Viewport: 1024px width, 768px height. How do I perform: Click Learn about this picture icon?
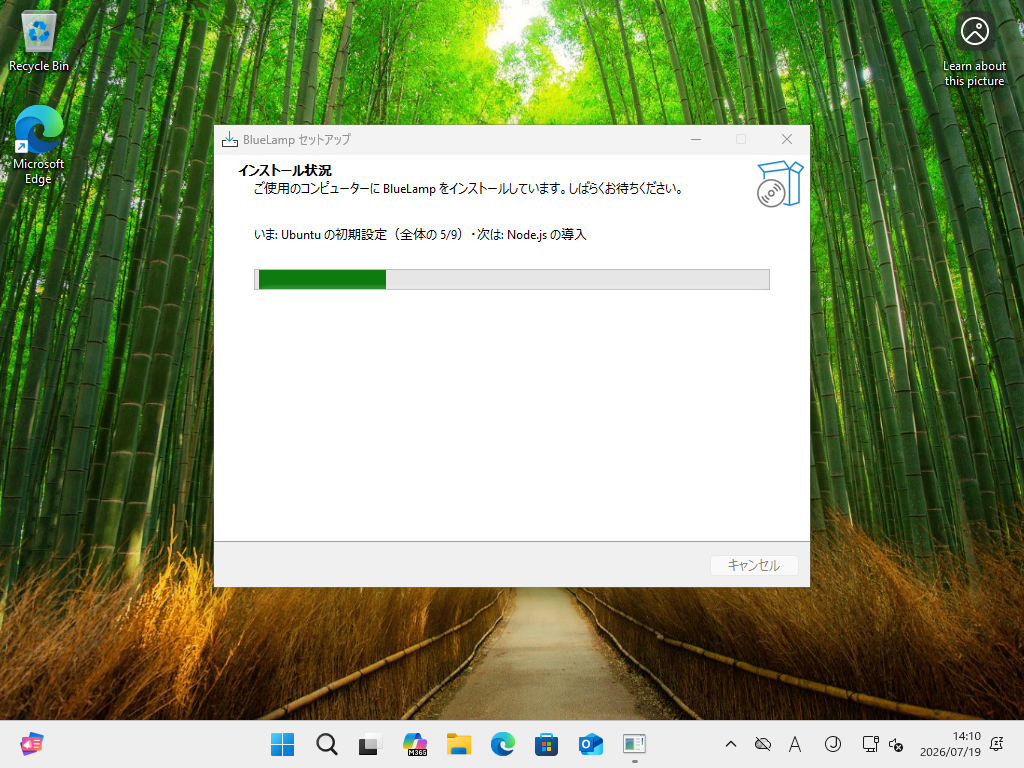pos(974,50)
